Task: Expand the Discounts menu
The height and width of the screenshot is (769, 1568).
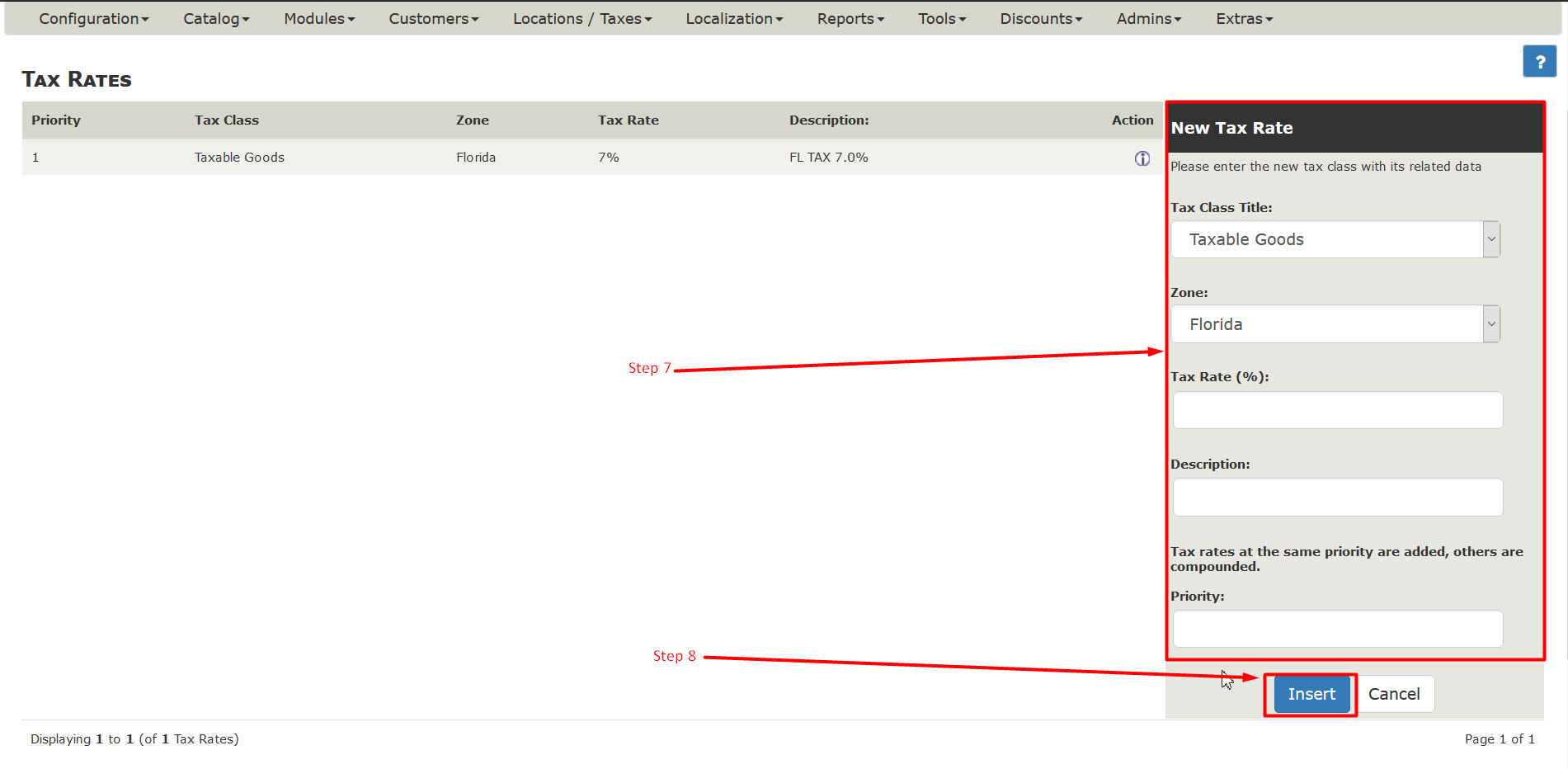Action: click(x=1041, y=19)
